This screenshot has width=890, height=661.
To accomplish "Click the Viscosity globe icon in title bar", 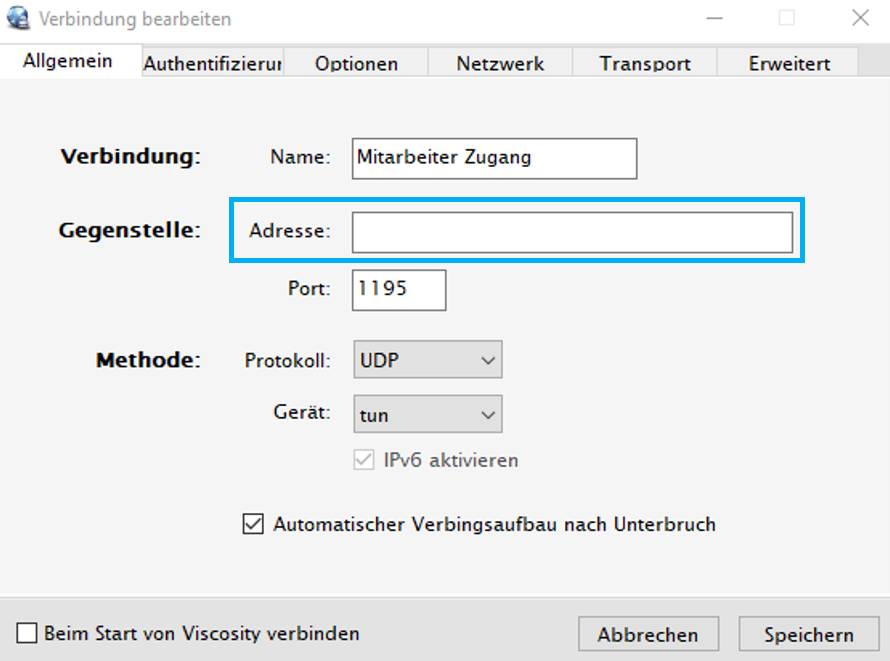I will 18,18.
